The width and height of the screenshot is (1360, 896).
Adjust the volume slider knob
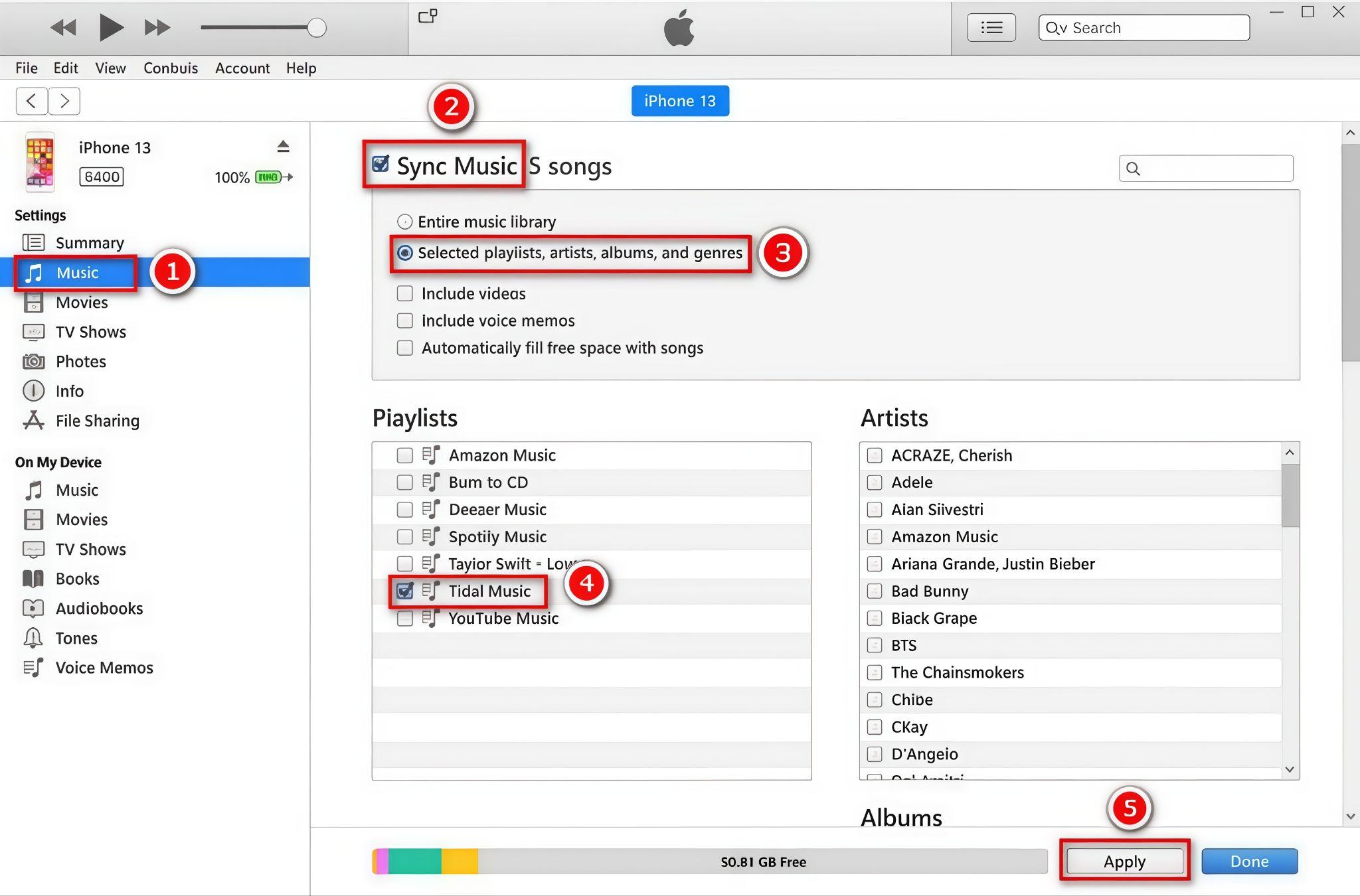coord(317,28)
